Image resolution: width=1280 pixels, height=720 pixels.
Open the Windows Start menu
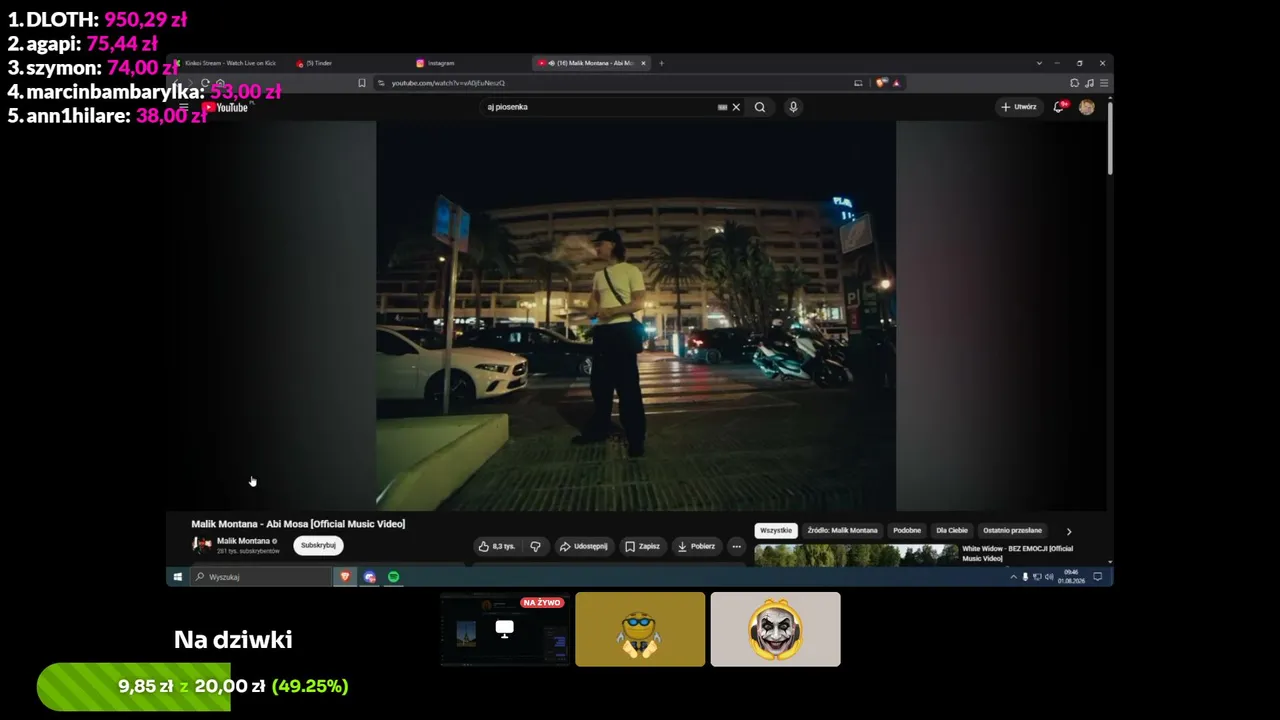[178, 577]
